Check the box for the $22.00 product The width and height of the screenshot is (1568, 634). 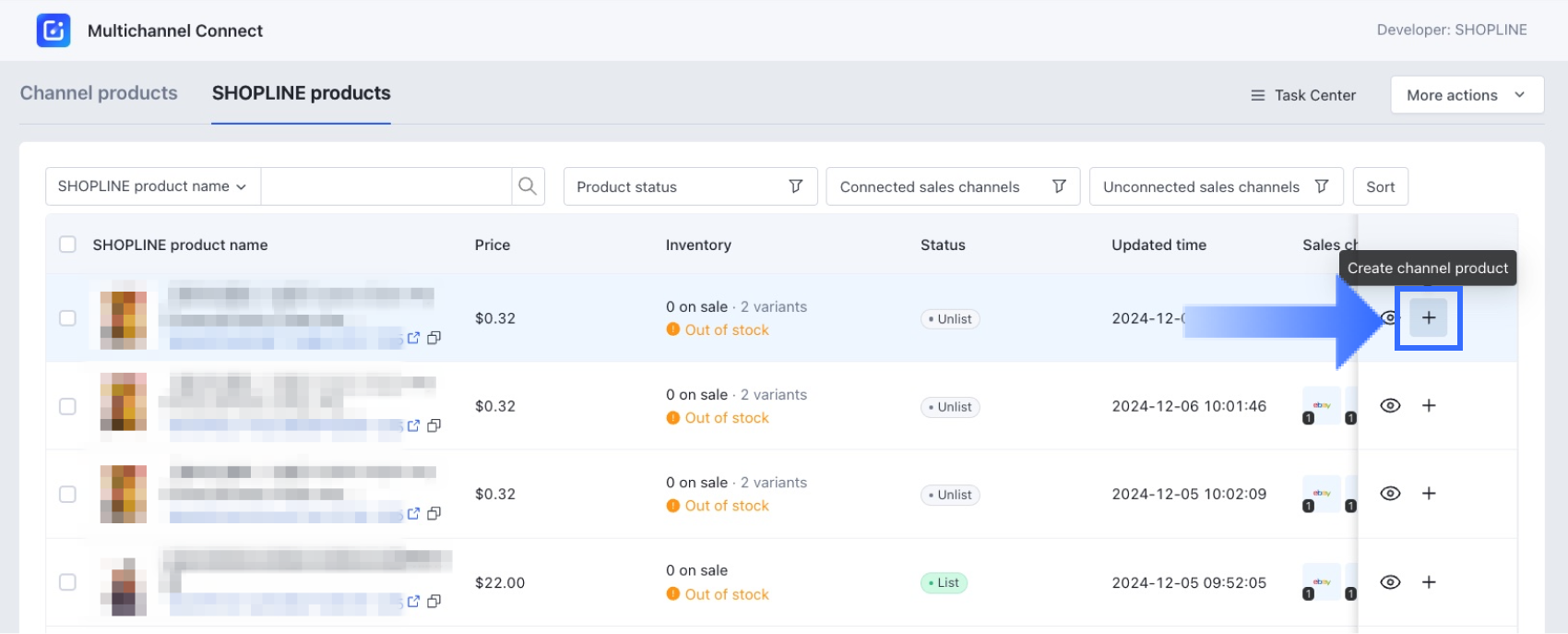67,582
